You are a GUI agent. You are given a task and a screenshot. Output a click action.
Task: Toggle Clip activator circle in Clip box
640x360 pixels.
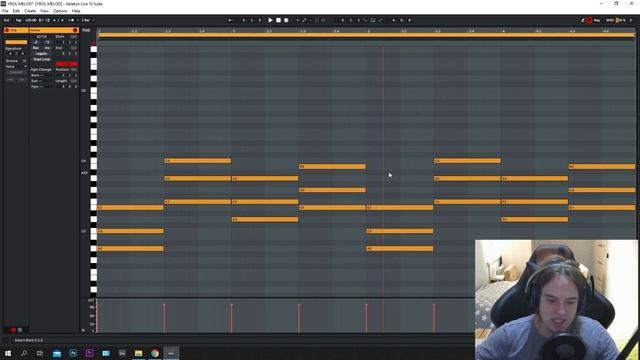tap(7, 30)
